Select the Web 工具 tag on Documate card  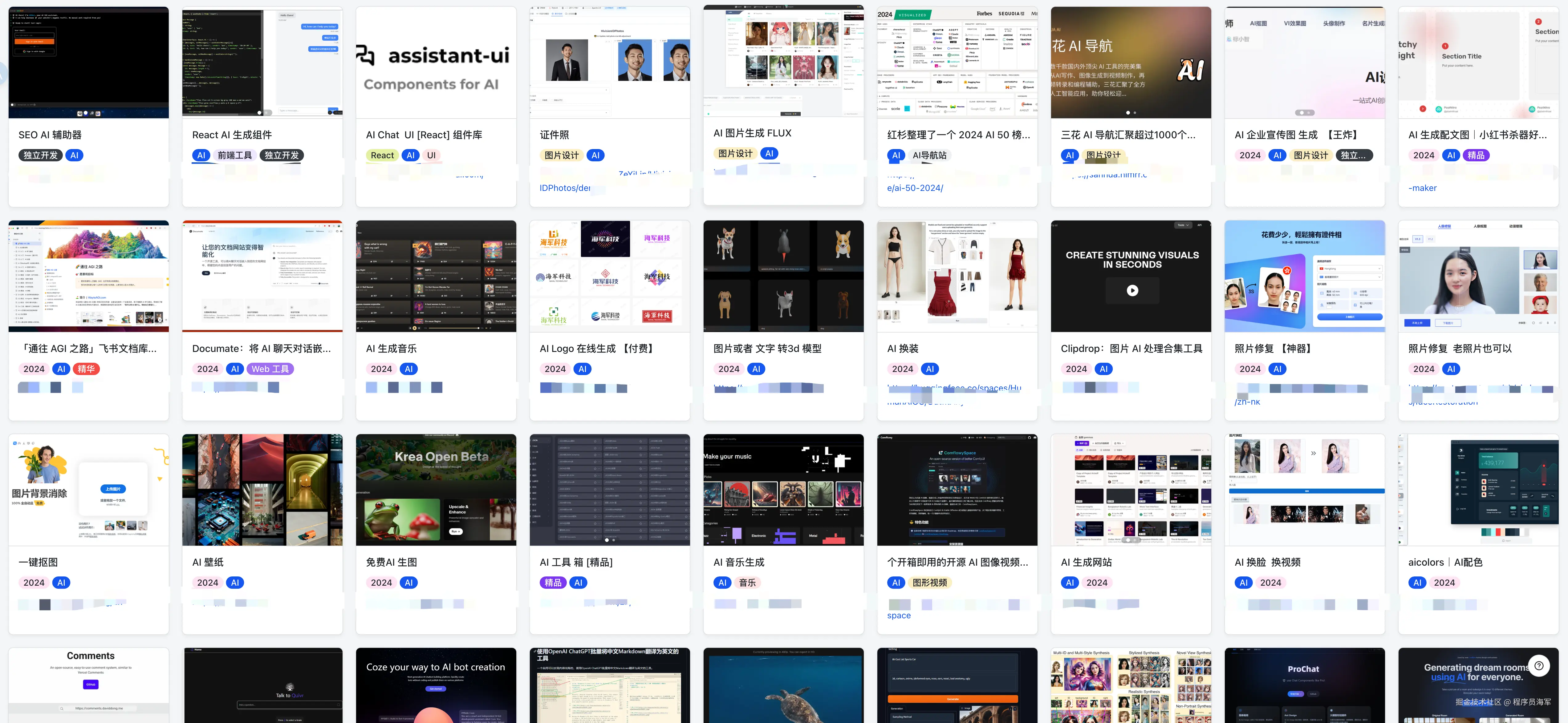270,369
